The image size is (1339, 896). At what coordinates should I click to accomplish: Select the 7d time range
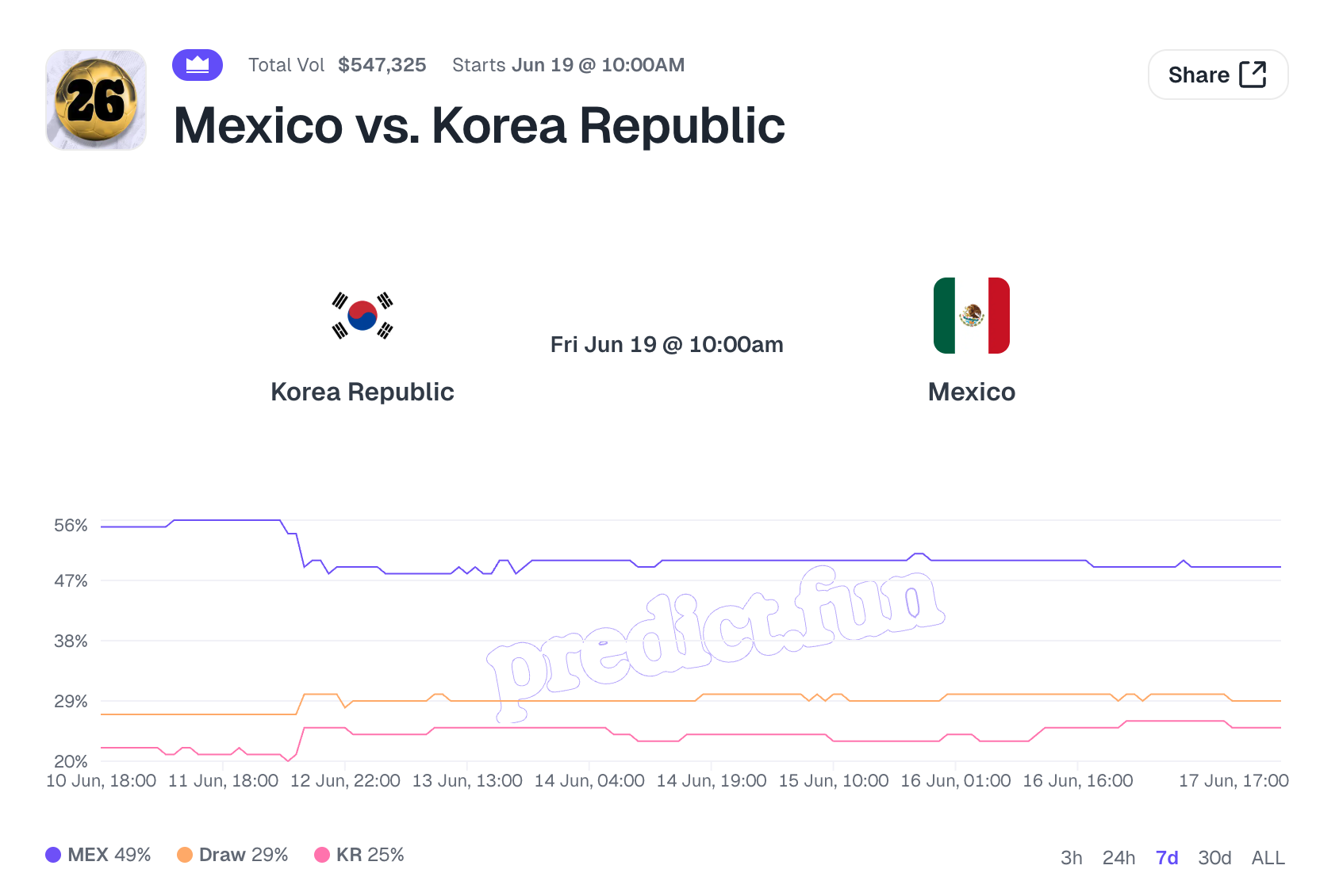tap(1167, 858)
